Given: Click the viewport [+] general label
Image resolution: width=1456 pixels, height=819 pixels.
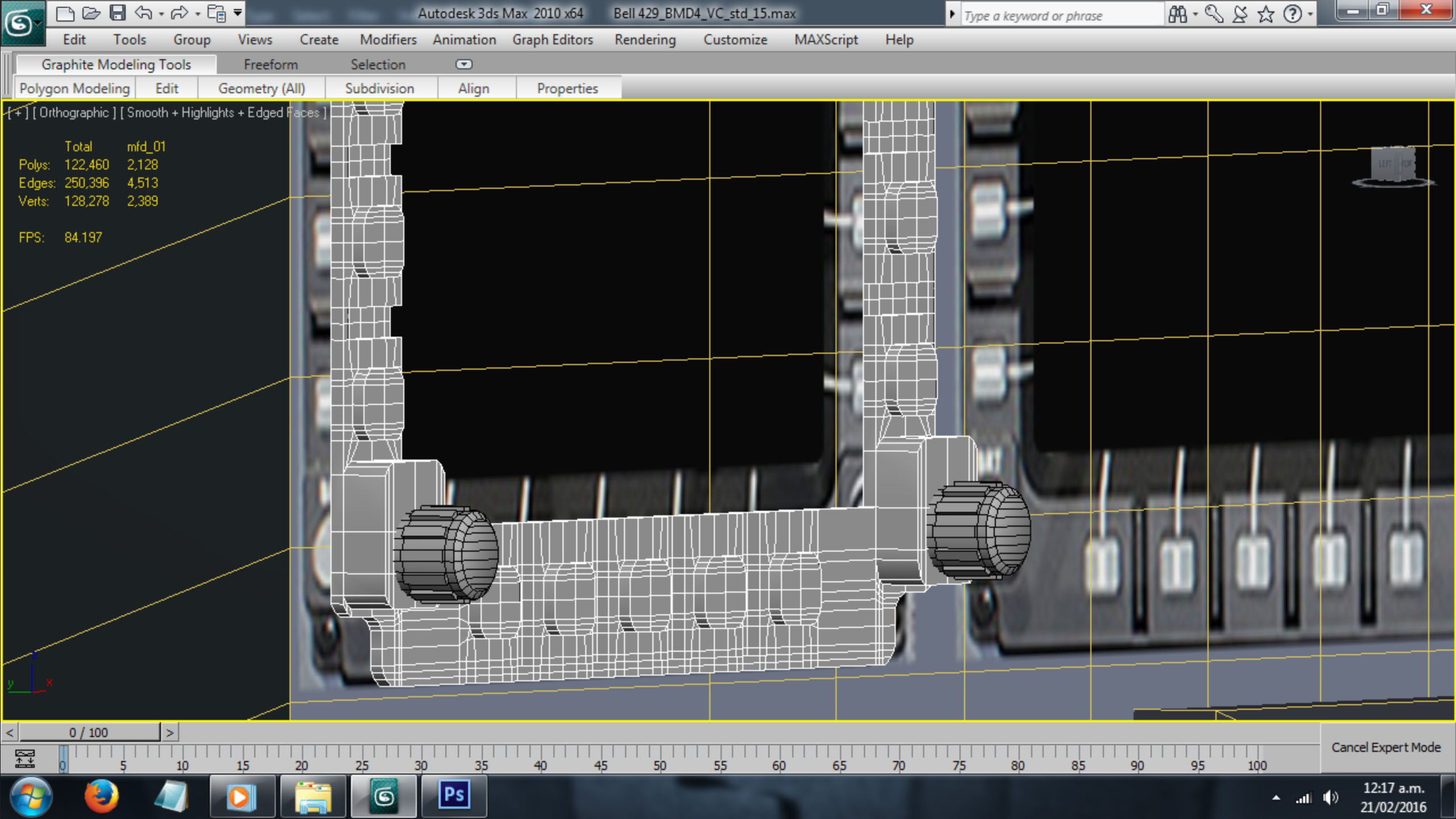Looking at the screenshot, I should click(17, 113).
